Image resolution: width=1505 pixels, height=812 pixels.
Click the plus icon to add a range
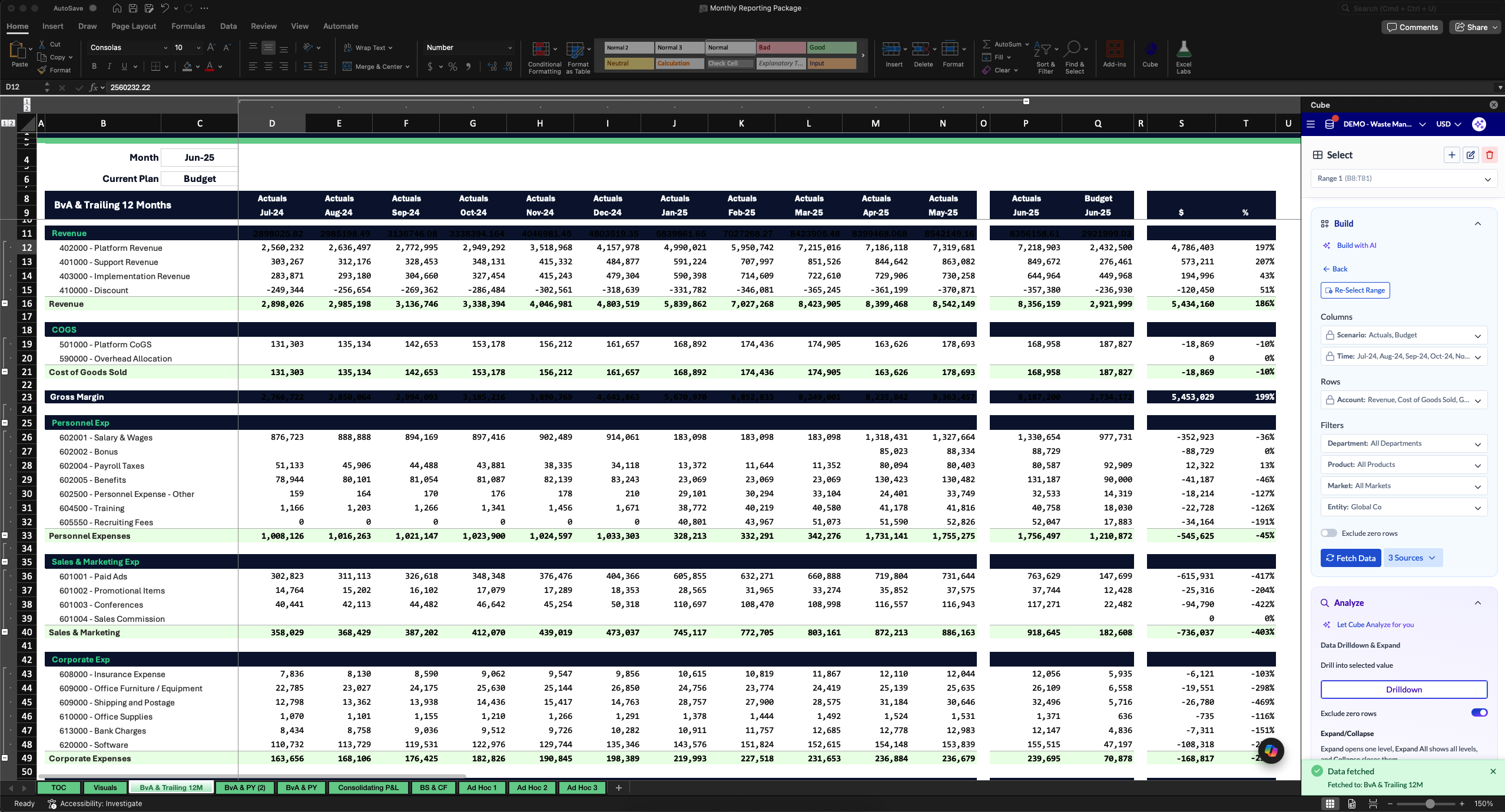(x=1452, y=155)
